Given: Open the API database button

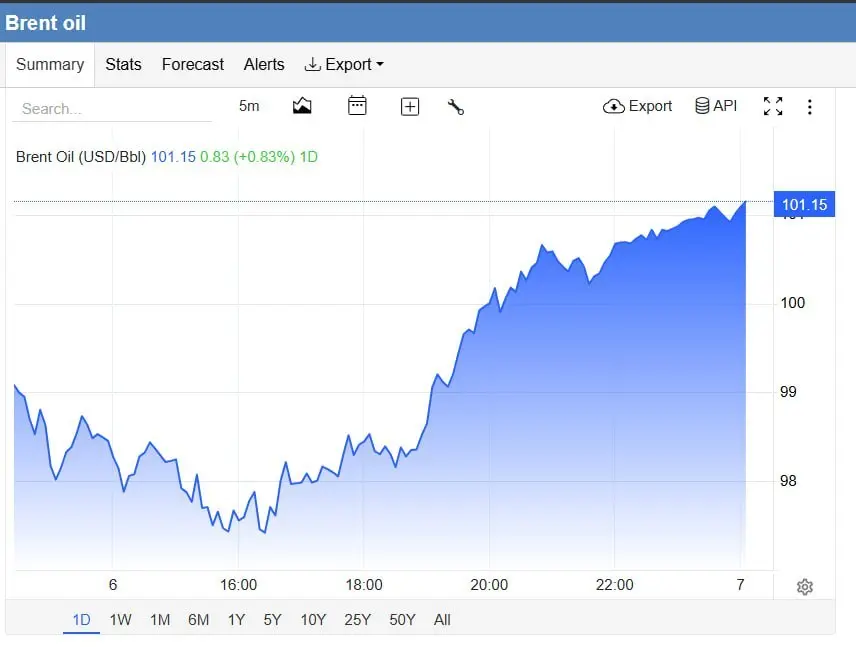Looking at the screenshot, I should (x=716, y=105).
